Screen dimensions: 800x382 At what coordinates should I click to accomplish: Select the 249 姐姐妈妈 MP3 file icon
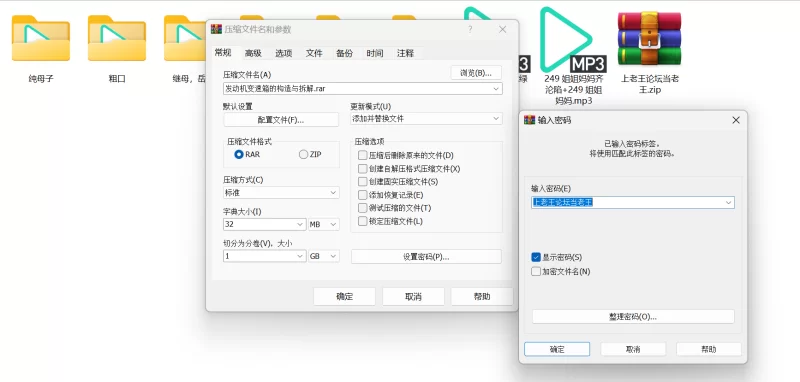572,40
